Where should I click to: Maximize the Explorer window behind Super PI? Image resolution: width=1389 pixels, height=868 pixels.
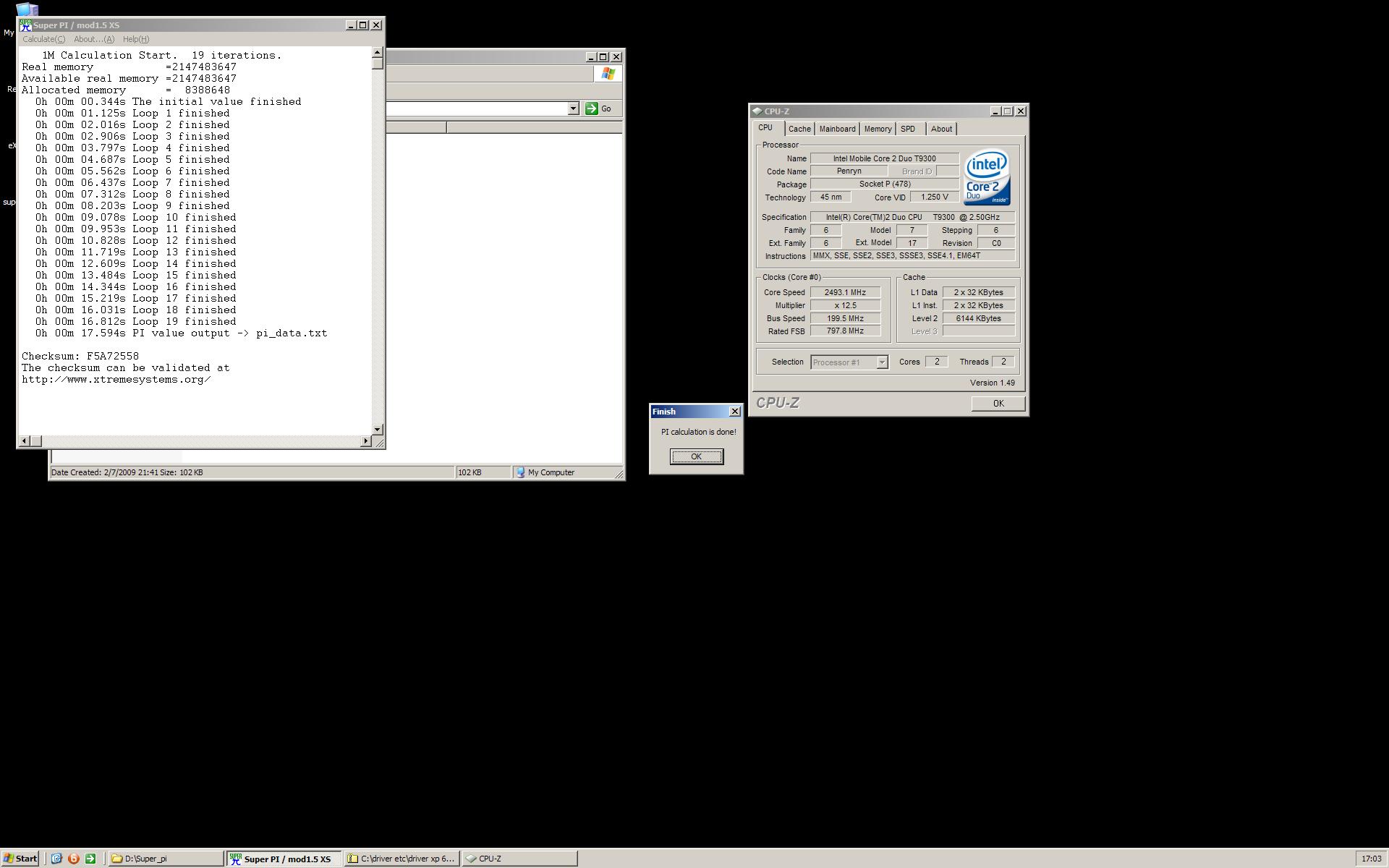point(603,57)
